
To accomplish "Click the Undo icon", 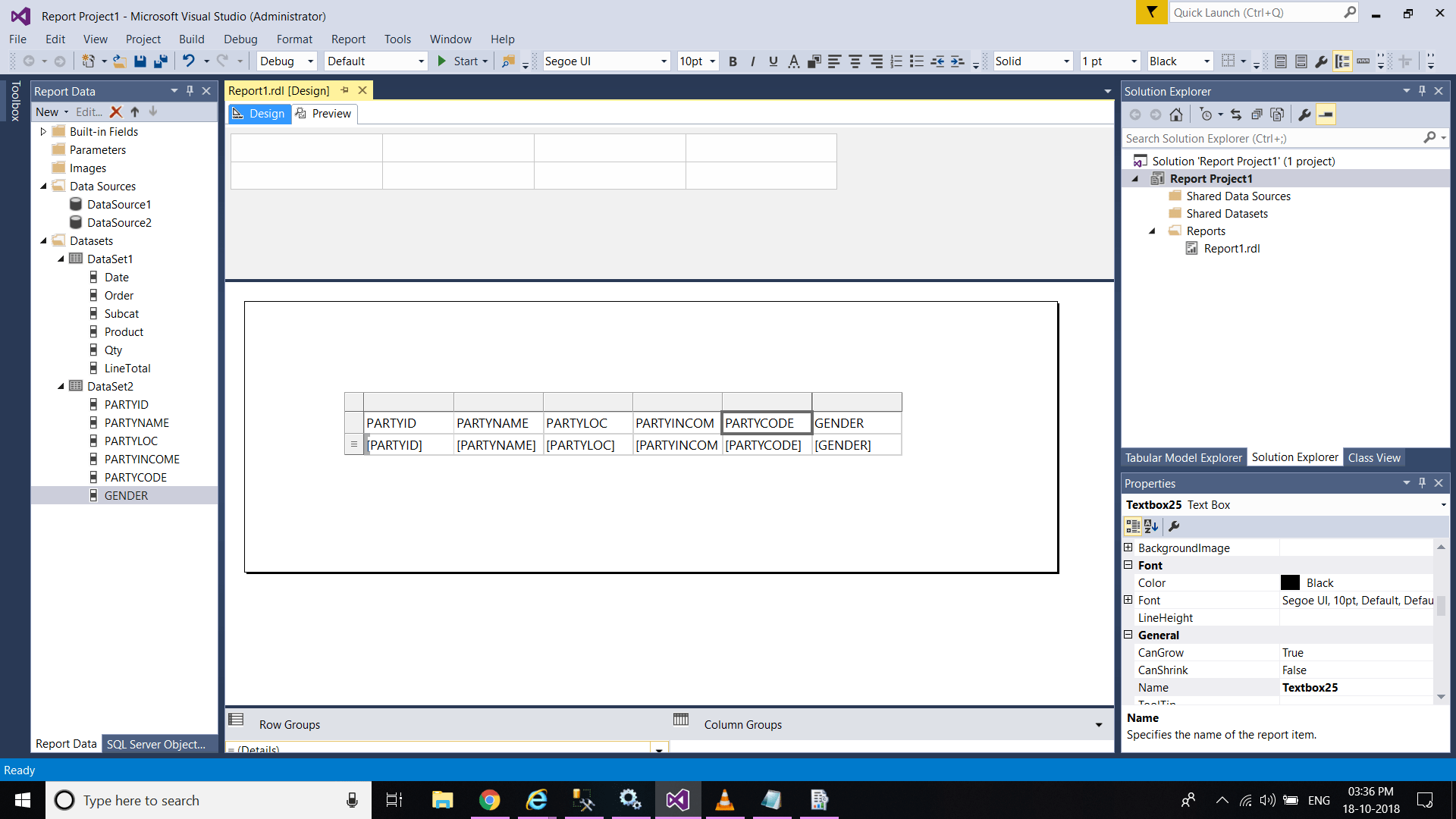I will [188, 61].
